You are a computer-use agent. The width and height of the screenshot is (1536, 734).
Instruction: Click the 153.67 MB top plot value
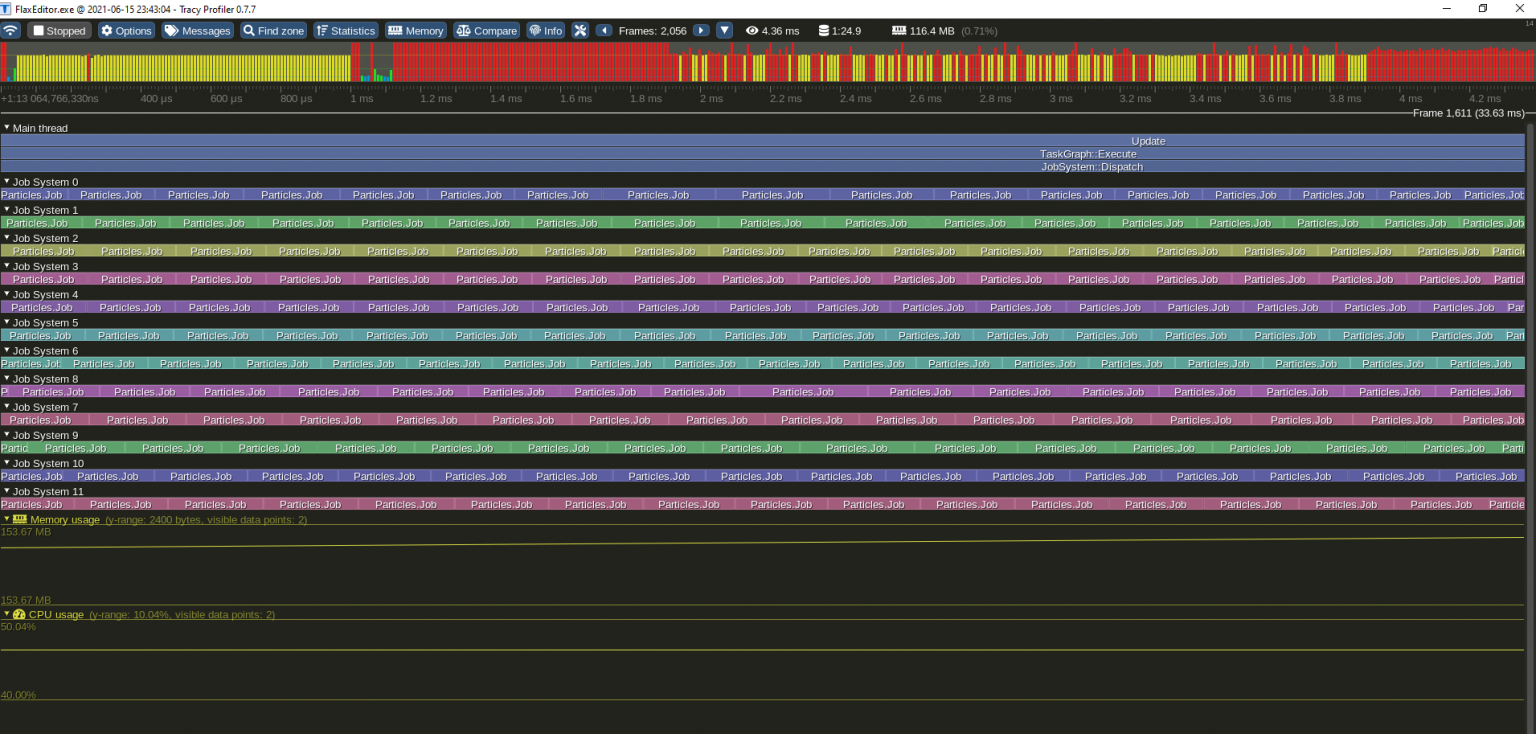point(26,531)
